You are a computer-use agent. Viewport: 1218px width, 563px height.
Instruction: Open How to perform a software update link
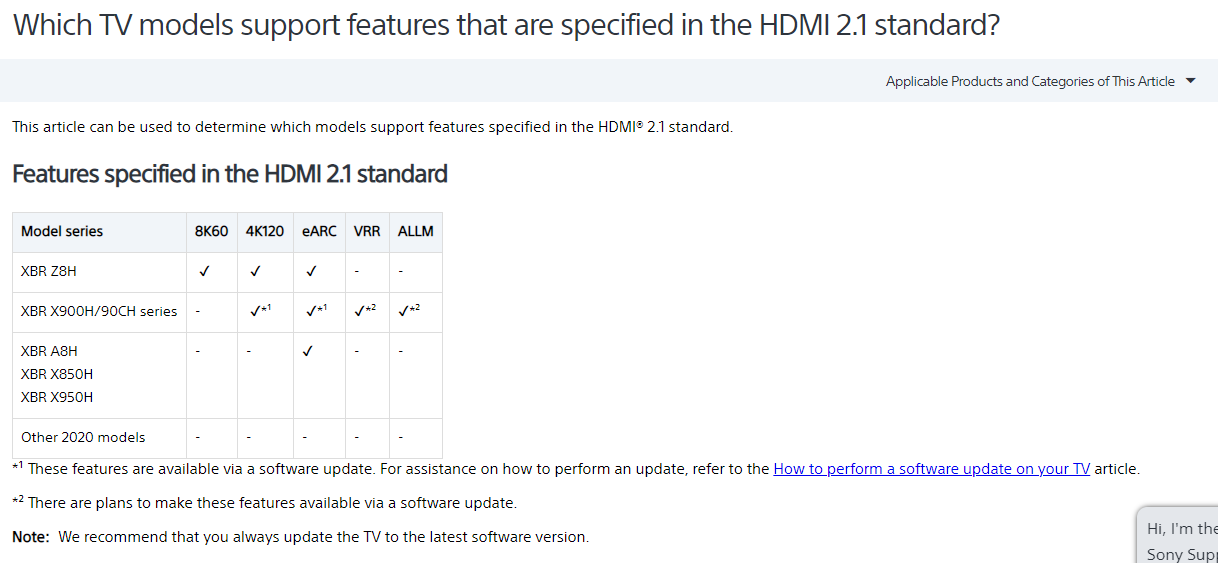tap(932, 468)
